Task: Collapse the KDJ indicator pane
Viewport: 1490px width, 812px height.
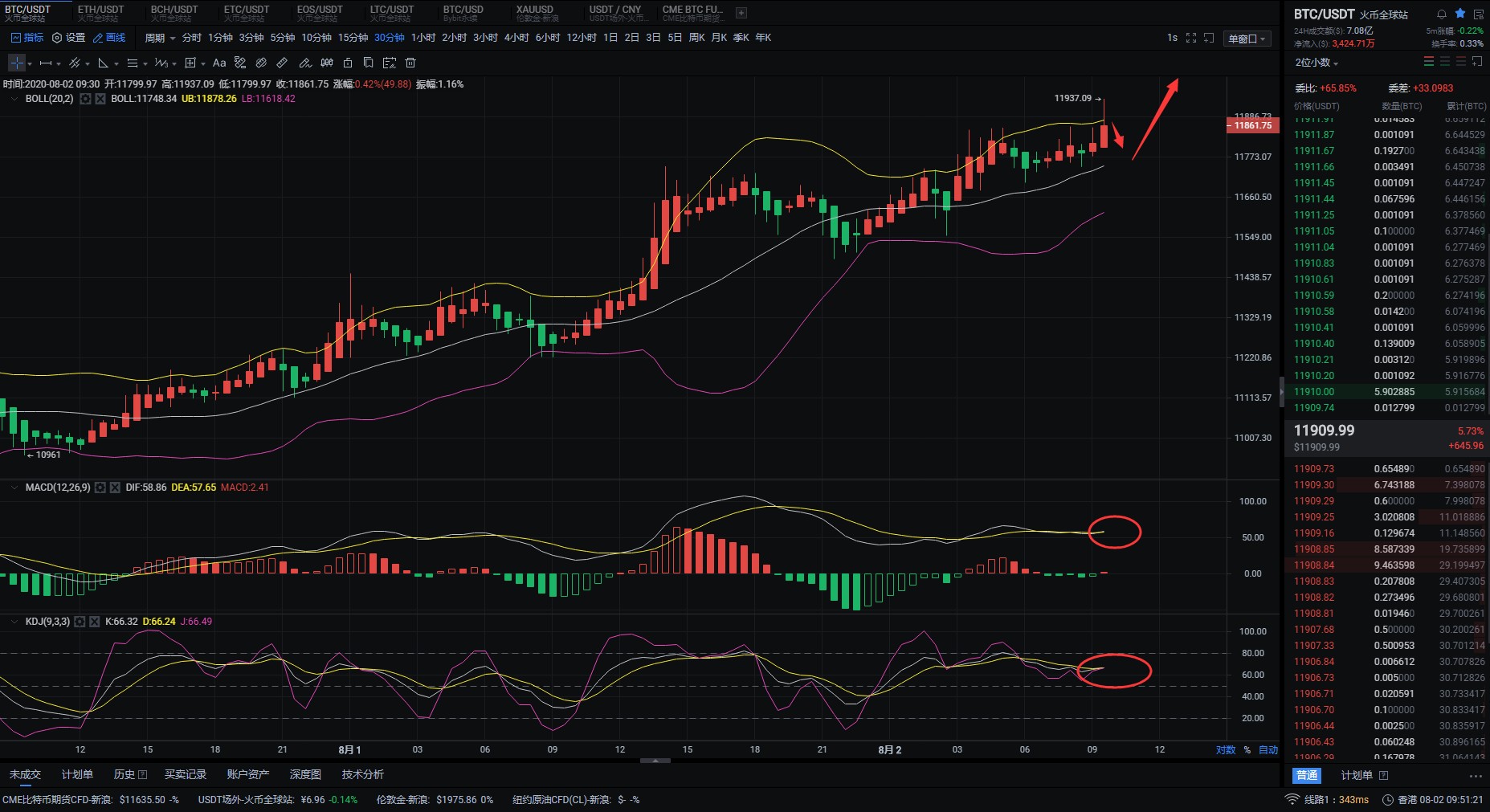Action: click(x=14, y=622)
